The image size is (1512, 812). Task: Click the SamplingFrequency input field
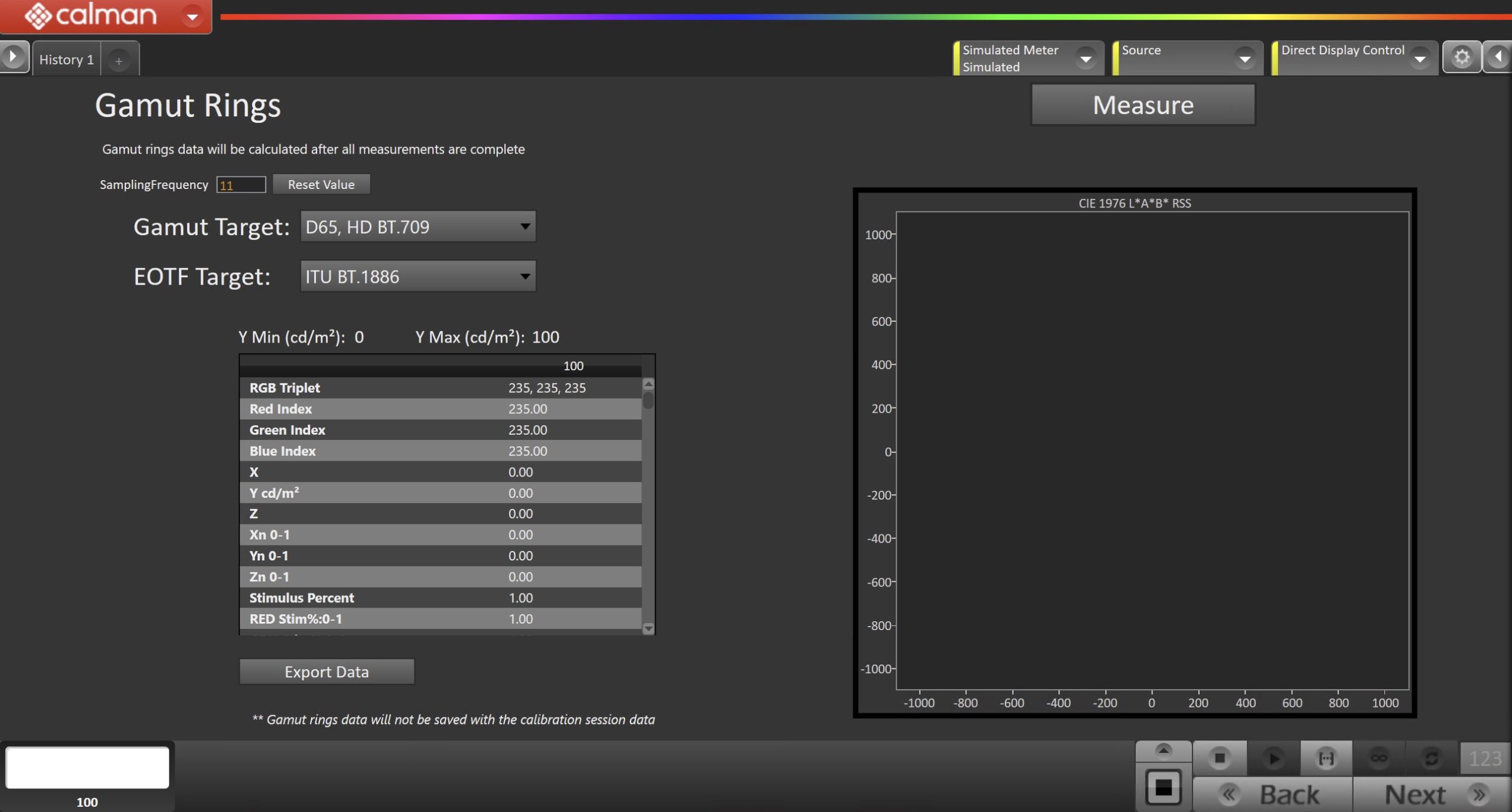241,185
